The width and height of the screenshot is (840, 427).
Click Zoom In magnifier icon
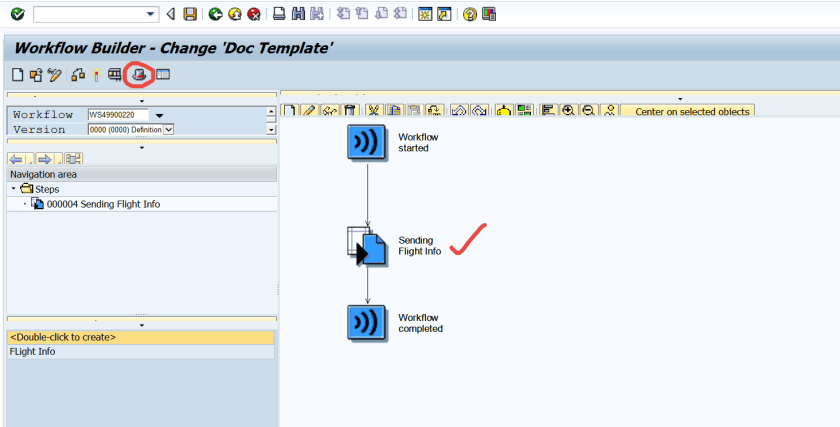point(568,110)
